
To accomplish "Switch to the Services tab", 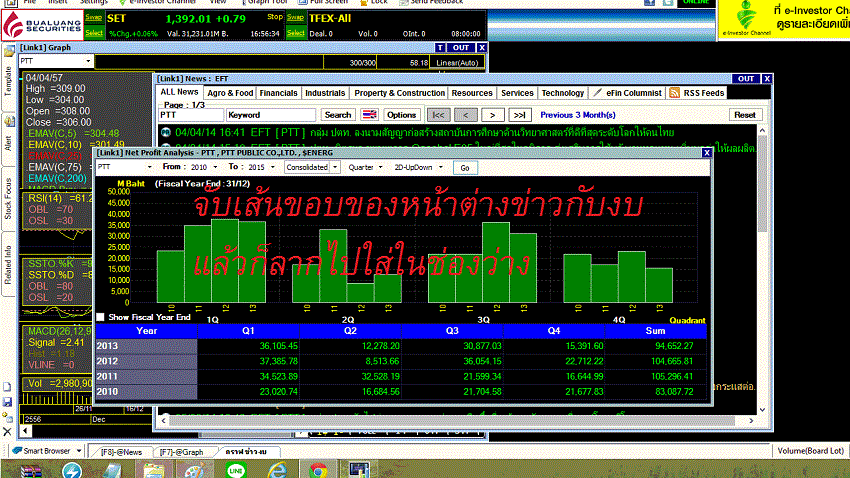I will click(x=517, y=93).
